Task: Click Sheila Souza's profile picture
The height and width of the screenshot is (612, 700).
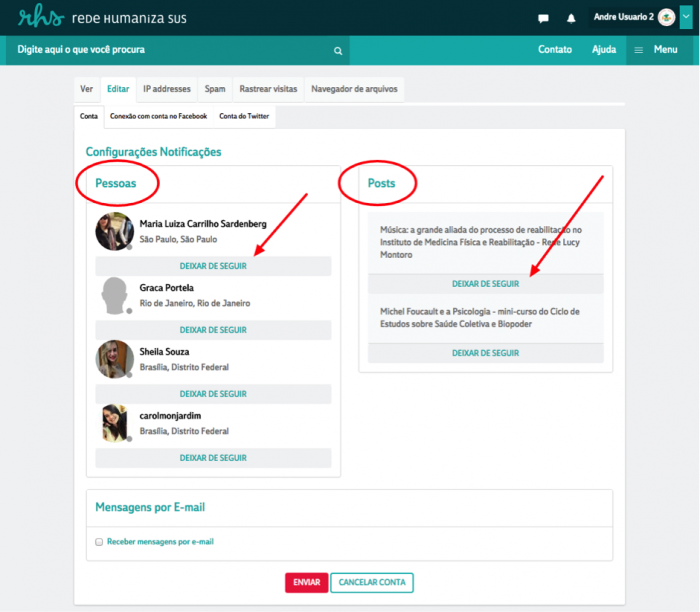Action: pyautogui.click(x=114, y=359)
